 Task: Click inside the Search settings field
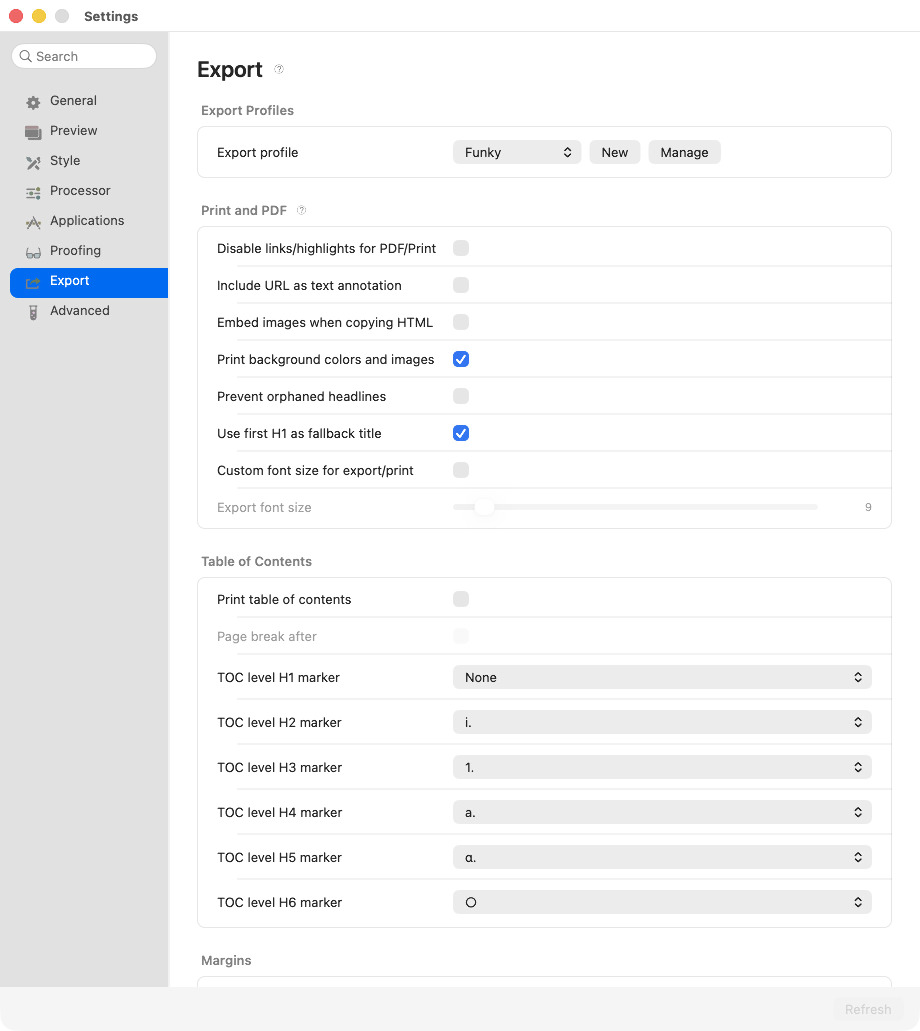coord(84,56)
